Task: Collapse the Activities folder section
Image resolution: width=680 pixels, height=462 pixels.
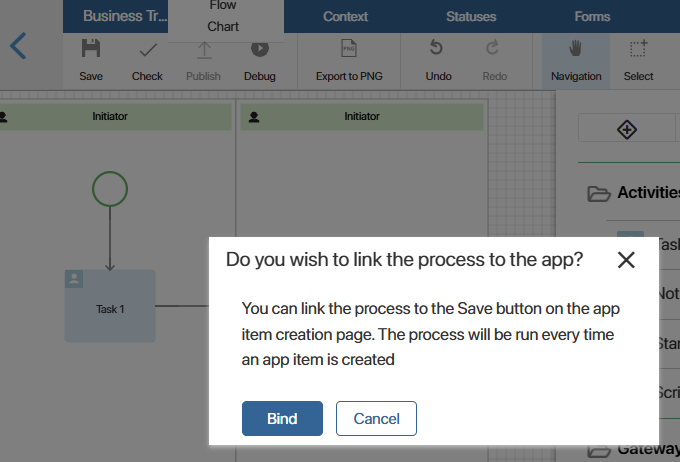Action: pyautogui.click(x=599, y=194)
